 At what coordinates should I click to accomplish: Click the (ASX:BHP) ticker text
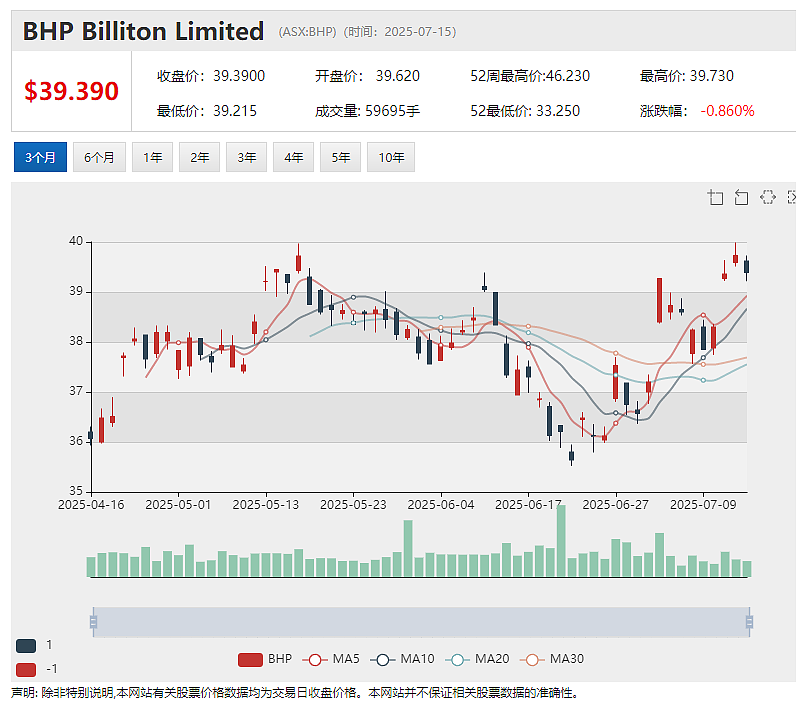coord(308,32)
